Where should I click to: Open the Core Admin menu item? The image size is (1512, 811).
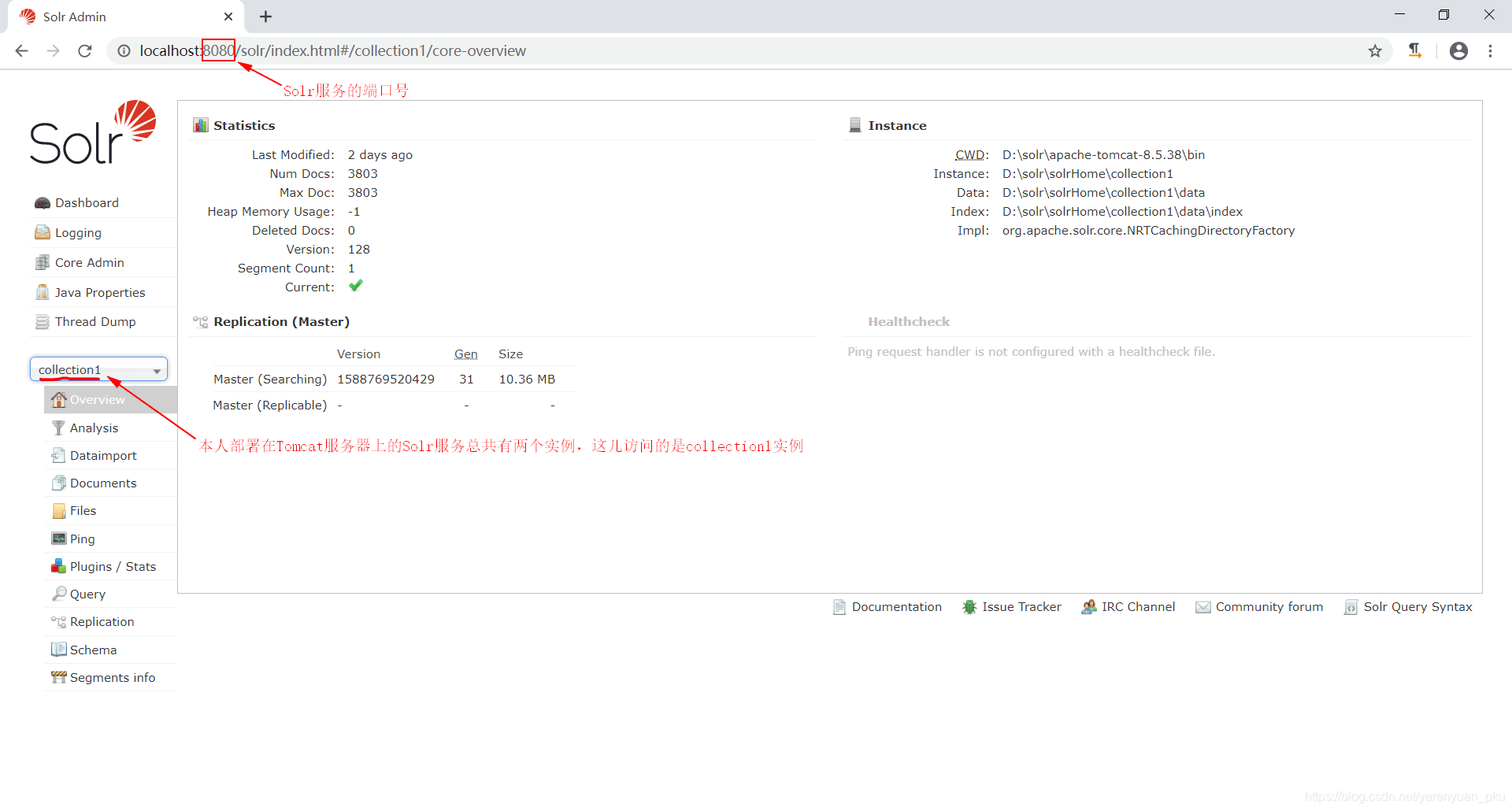tap(89, 263)
